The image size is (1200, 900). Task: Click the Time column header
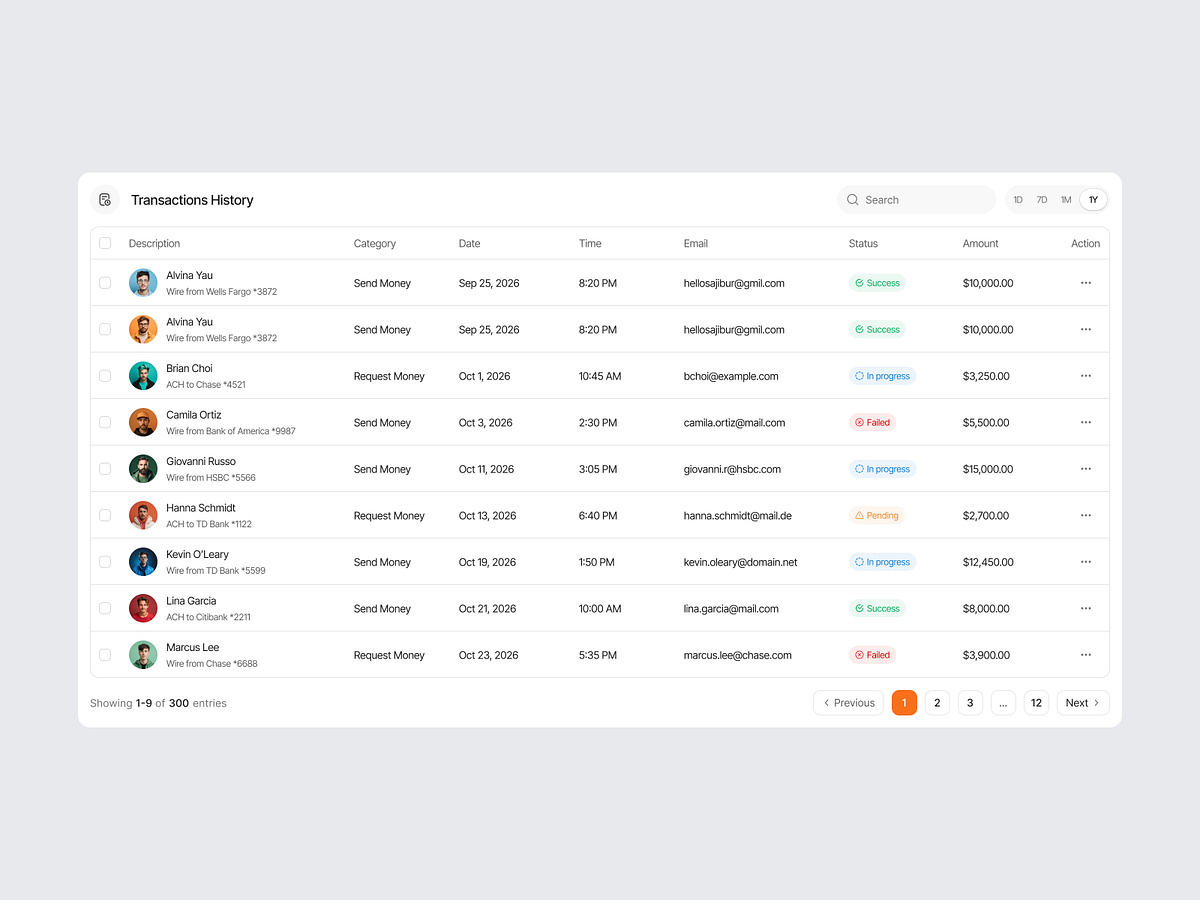click(x=590, y=243)
